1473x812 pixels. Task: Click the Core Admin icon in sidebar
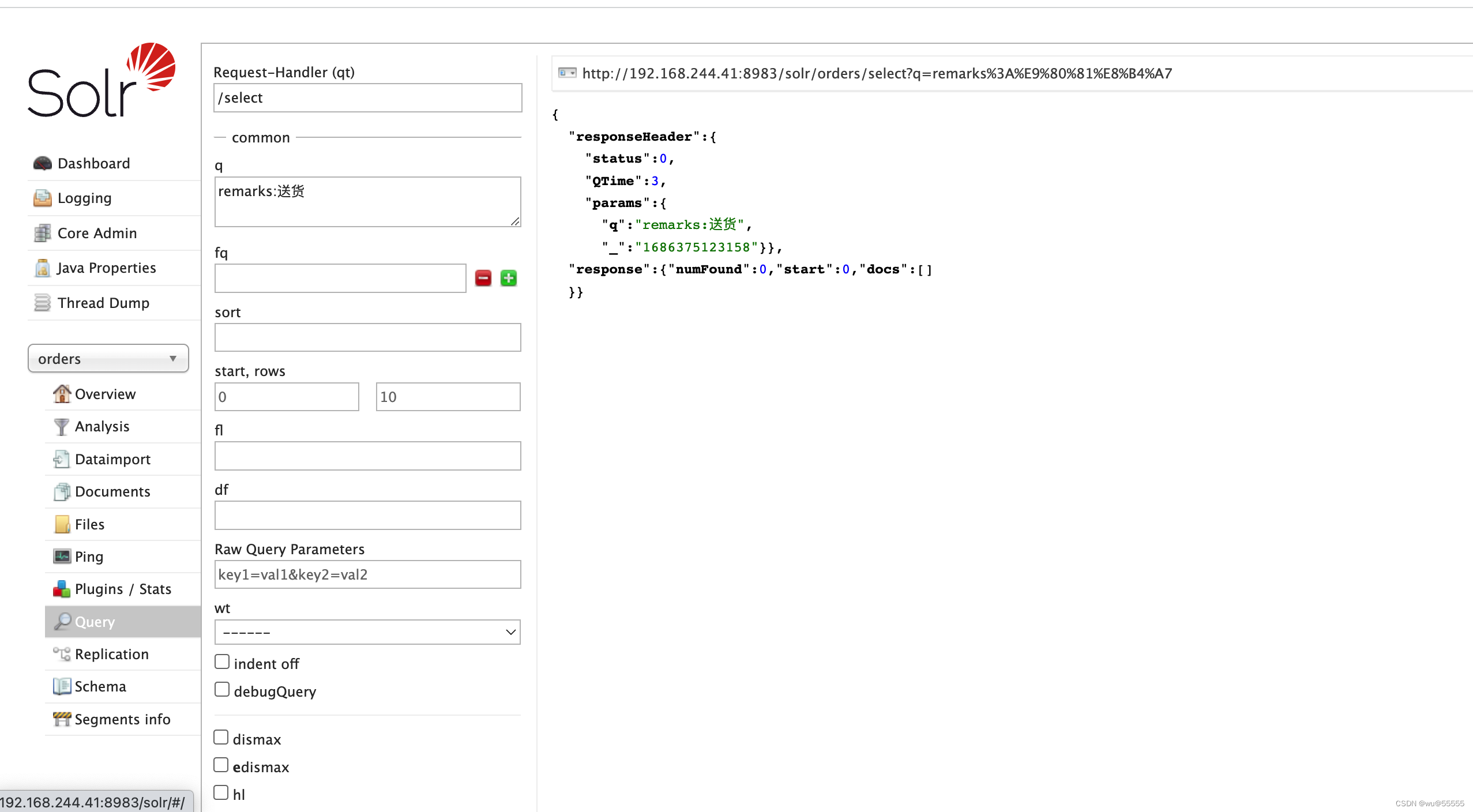coord(44,232)
